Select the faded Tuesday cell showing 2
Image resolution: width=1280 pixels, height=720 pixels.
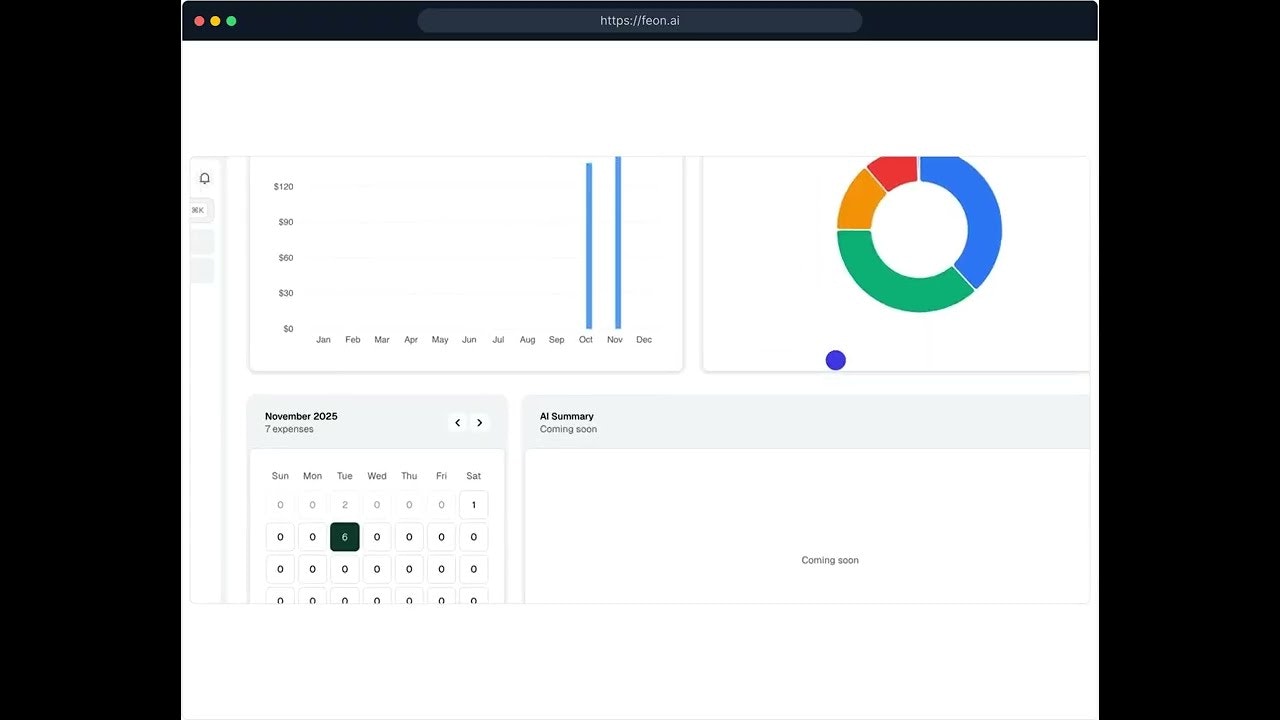click(345, 505)
